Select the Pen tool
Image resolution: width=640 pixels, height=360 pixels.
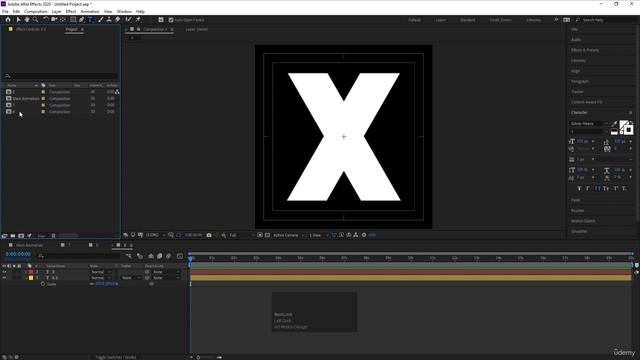coord(82,20)
